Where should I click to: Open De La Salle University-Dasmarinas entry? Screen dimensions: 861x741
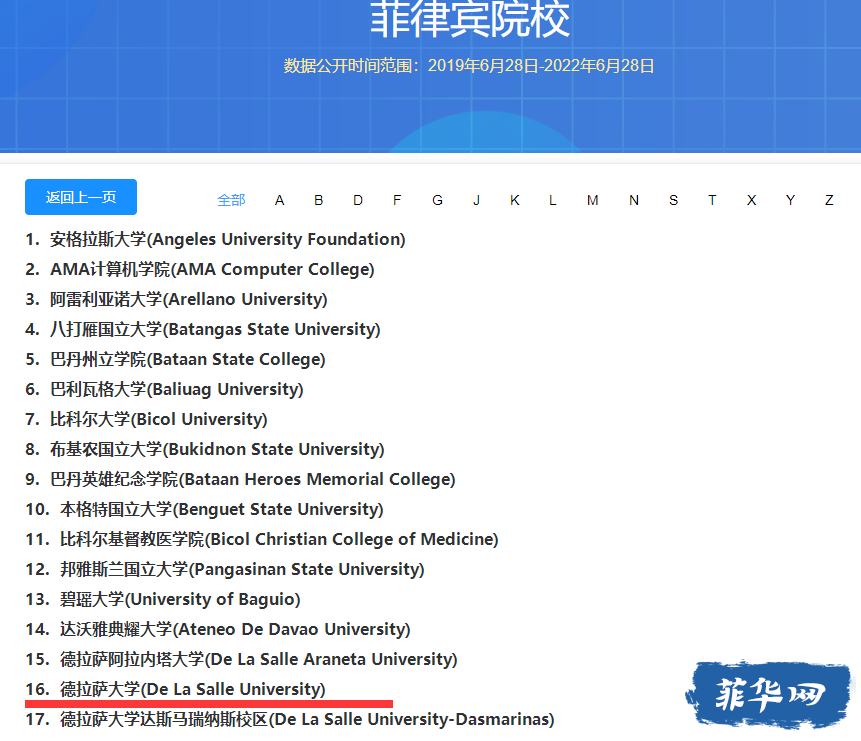click(307, 719)
